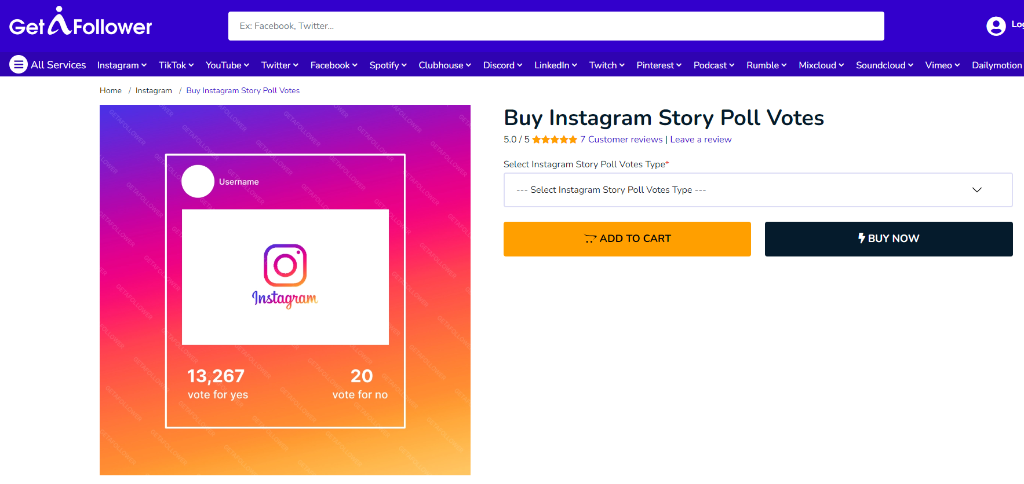Expand the TikTok services dropdown
This screenshot has height=484, width=1024.
[x=176, y=65]
